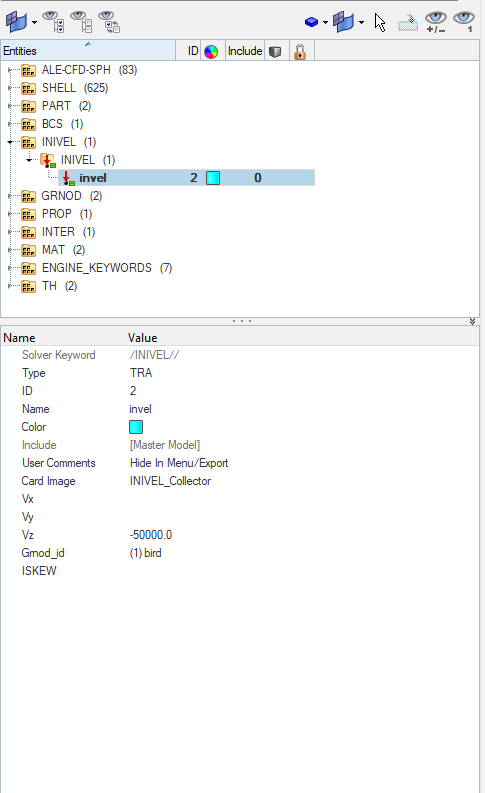Click the lock column header icon
The width and height of the screenshot is (485, 793).
[x=300, y=51]
